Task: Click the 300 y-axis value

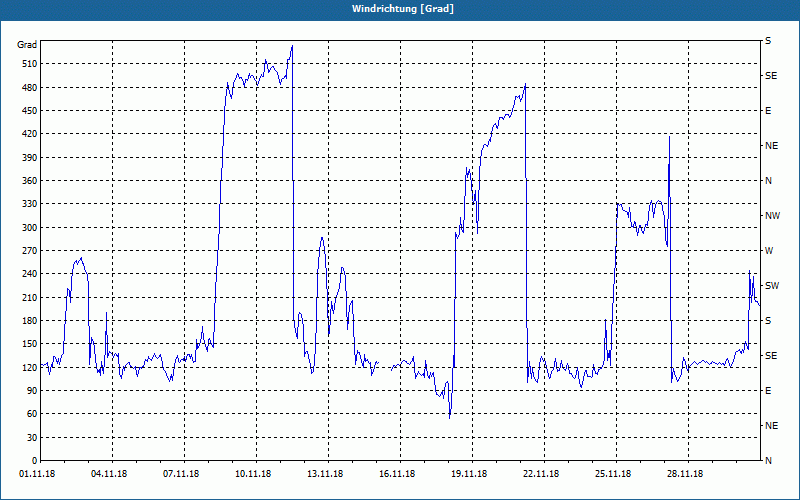Action: click(30, 228)
